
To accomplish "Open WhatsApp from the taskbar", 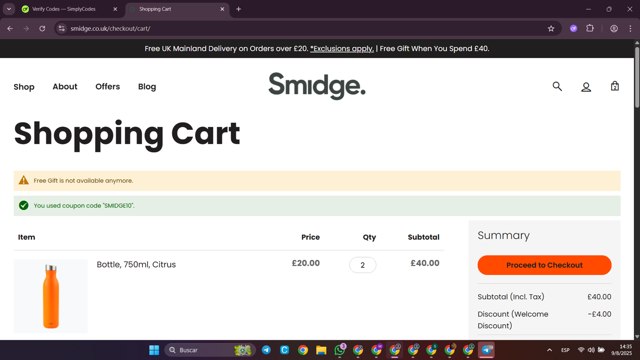I will [340, 350].
